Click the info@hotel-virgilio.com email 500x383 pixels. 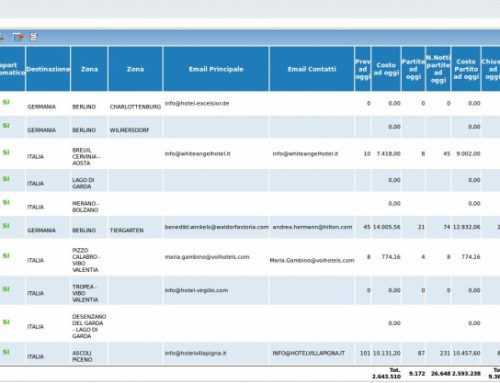tap(197, 290)
